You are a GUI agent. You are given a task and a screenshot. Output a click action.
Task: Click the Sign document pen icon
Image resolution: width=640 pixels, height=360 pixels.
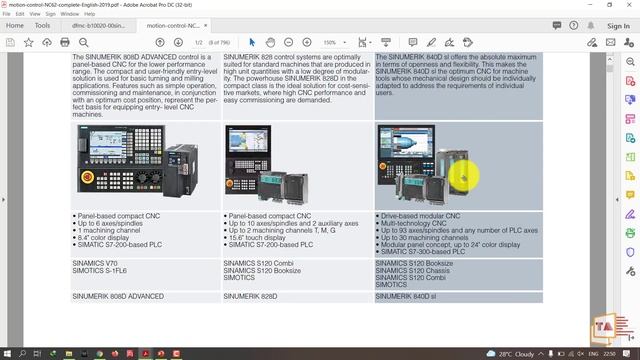449,42
